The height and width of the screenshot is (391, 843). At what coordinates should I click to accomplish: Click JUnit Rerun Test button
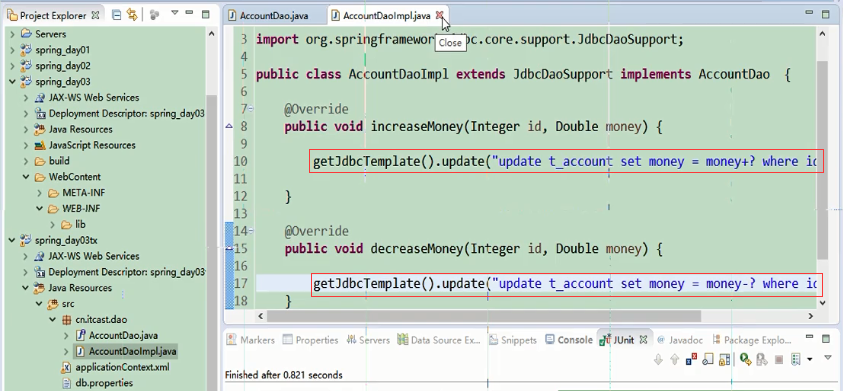[745, 359]
